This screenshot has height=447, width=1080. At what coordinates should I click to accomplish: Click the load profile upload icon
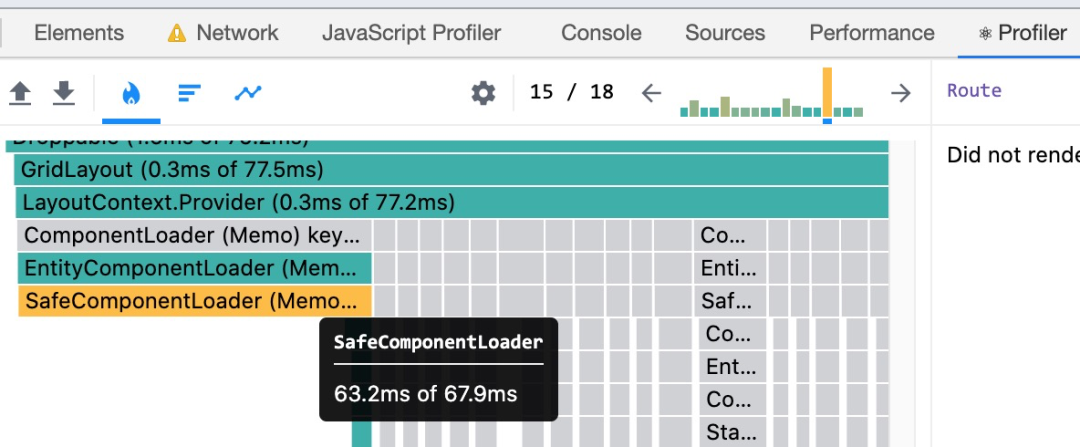coord(20,93)
